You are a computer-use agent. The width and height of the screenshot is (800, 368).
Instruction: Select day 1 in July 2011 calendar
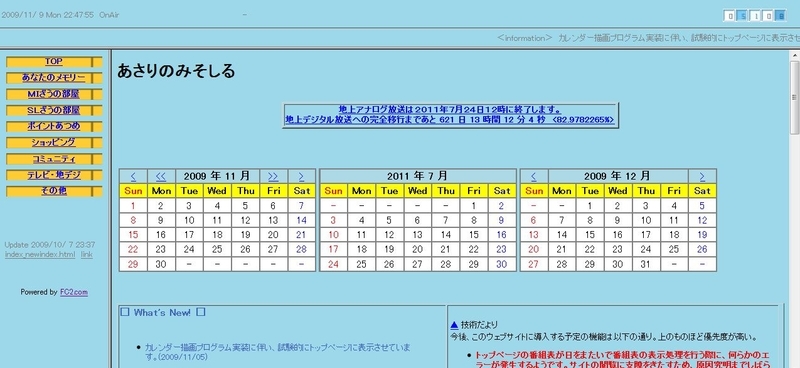(x=473, y=206)
